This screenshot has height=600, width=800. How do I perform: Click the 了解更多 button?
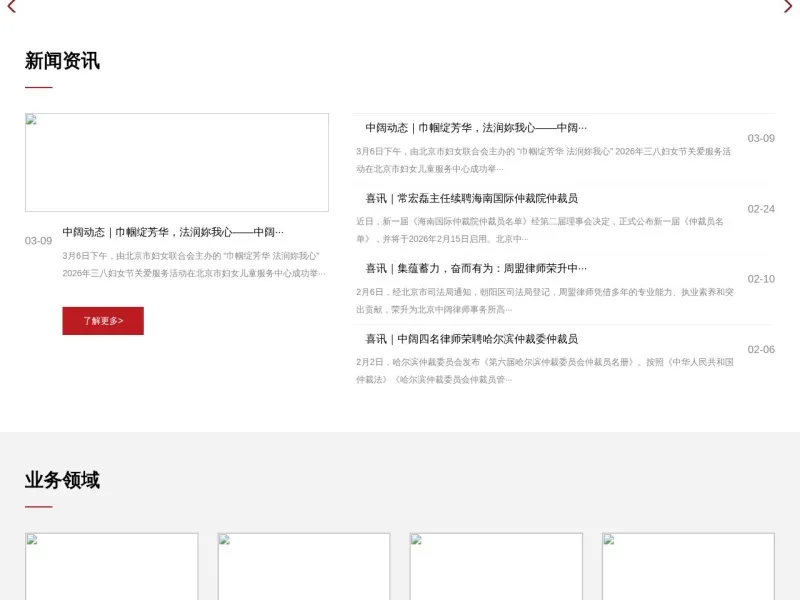[103, 321]
